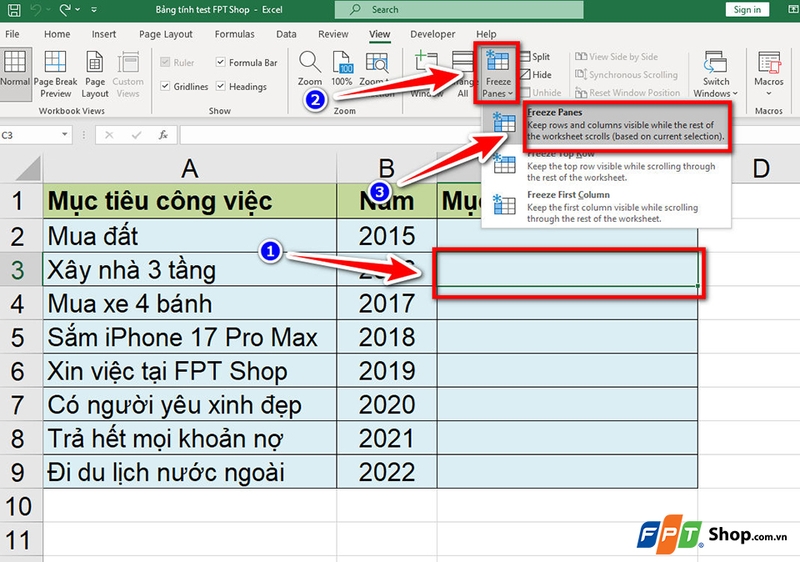The width and height of the screenshot is (800, 562).
Task: Click cell 'Đi du lịch nước ngoài'
Action: point(190,472)
